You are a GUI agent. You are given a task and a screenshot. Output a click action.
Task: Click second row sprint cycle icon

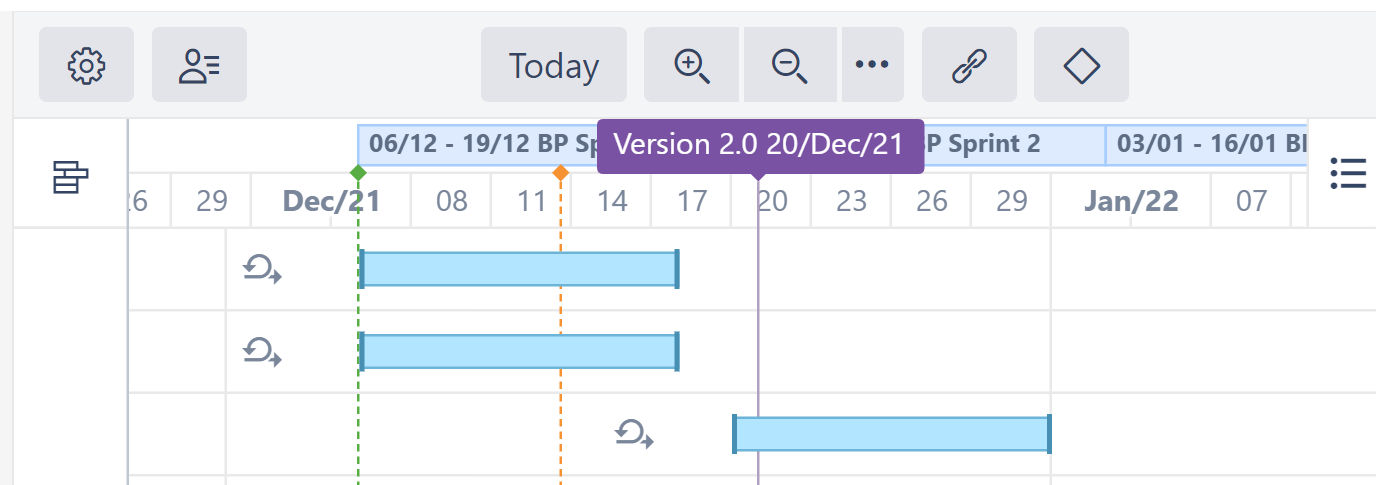(x=262, y=351)
